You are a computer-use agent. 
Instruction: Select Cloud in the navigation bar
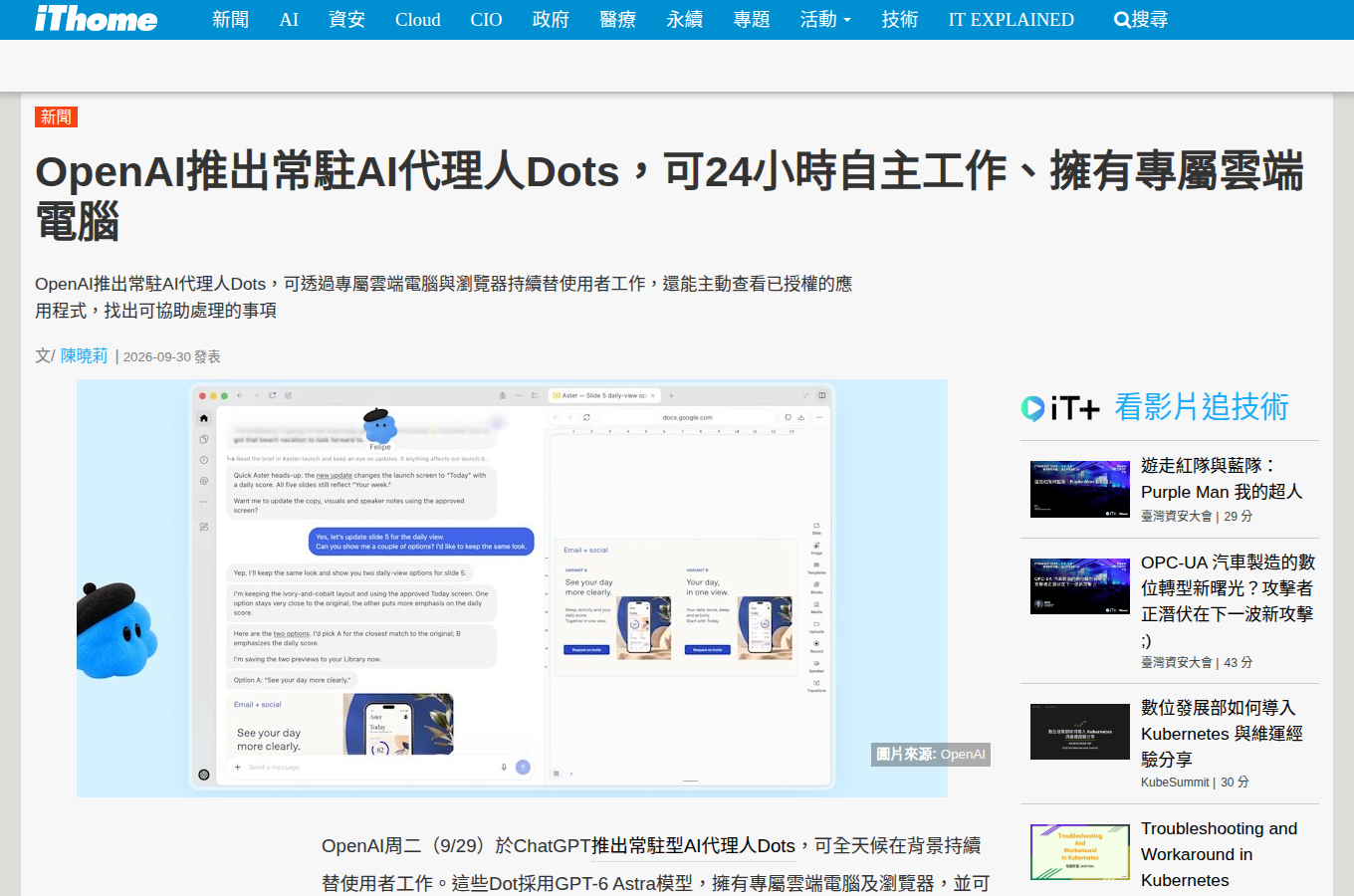(418, 20)
